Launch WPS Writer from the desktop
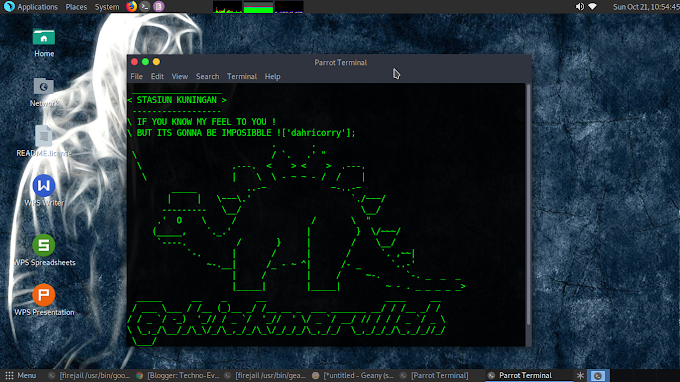This screenshot has height=382, width=680. (44, 191)
